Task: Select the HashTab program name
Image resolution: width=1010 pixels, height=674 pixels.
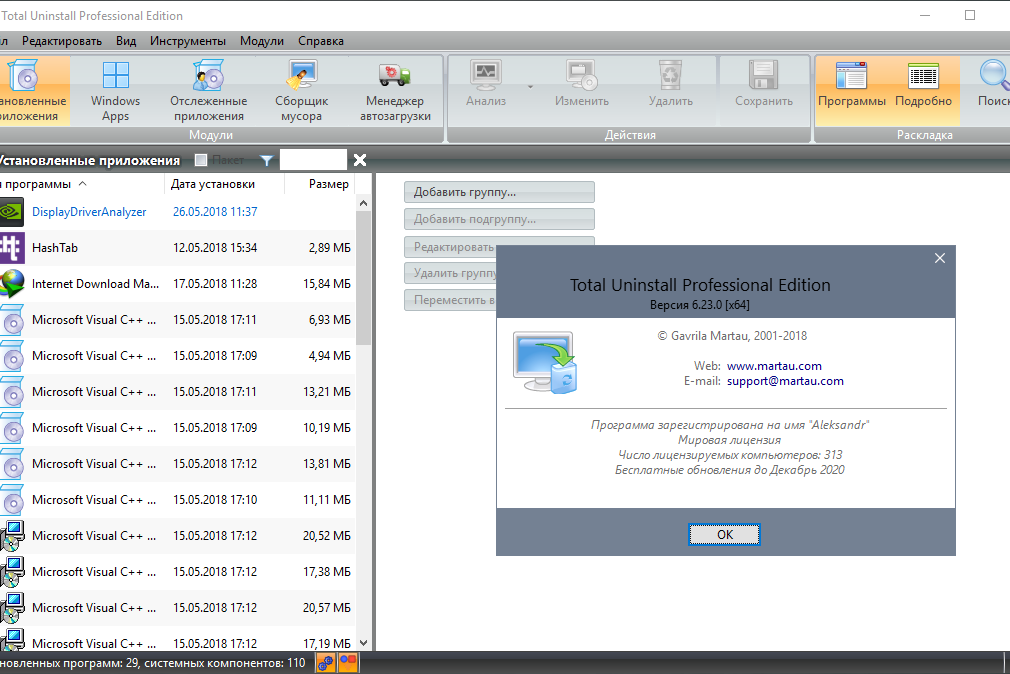Action: click(55, 248)
